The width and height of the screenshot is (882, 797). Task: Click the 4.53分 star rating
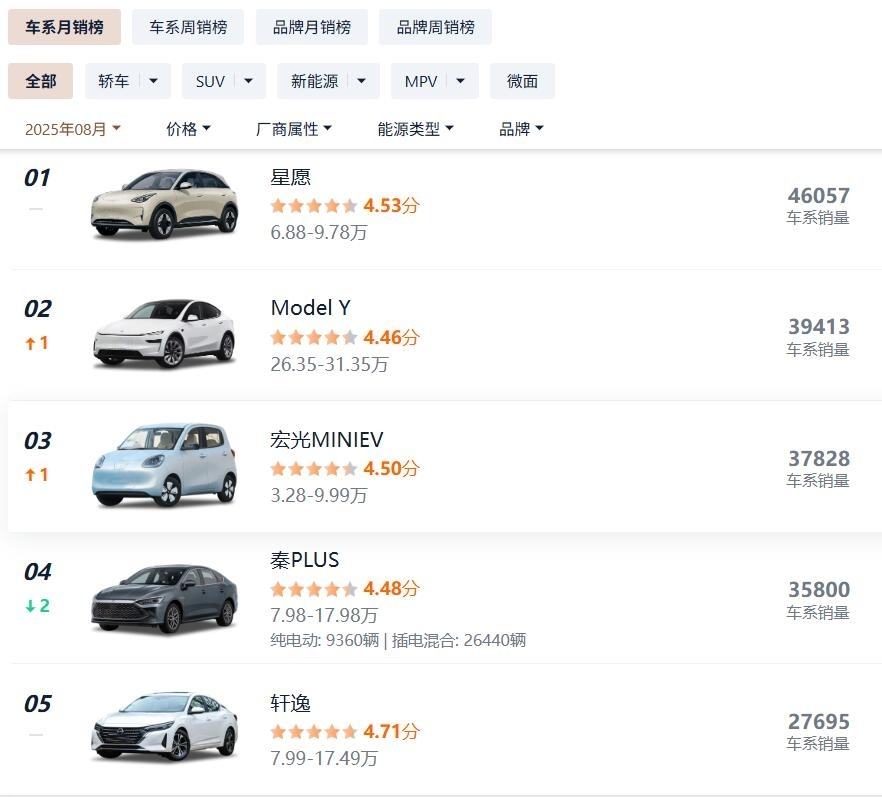[345, 205]
